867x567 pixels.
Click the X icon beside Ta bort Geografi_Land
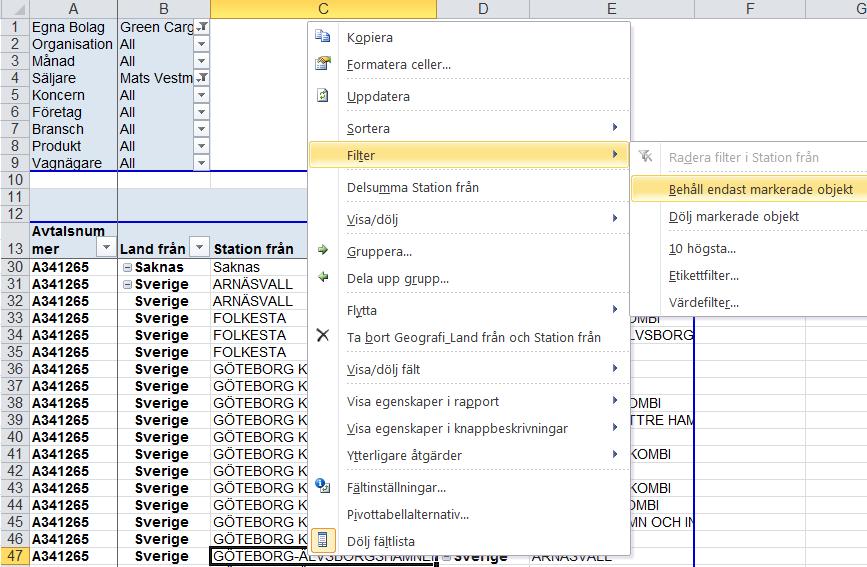click(322, 335)
